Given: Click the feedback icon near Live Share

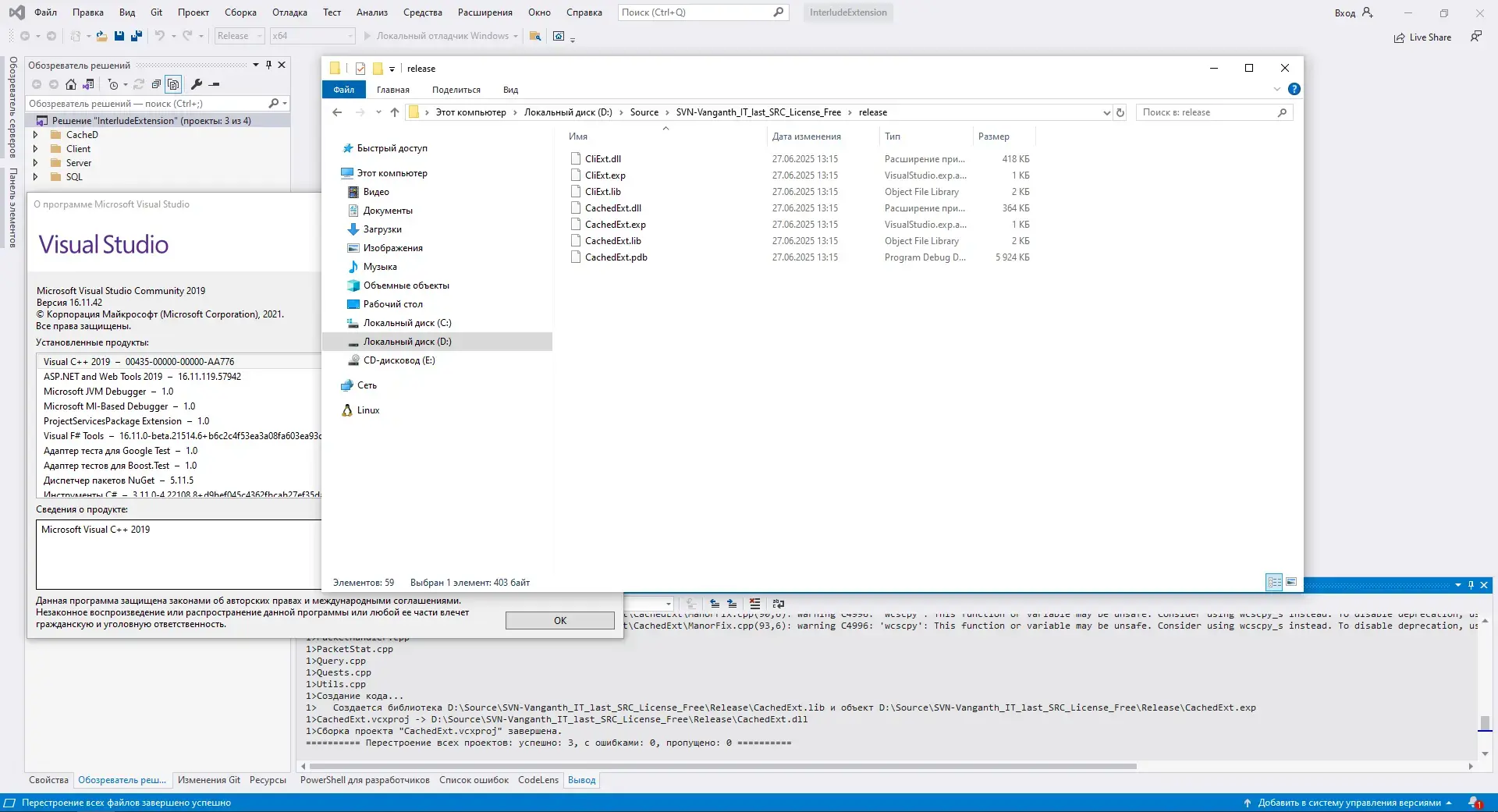Looking at the screenshot, I should click(x=1476, y=37).
